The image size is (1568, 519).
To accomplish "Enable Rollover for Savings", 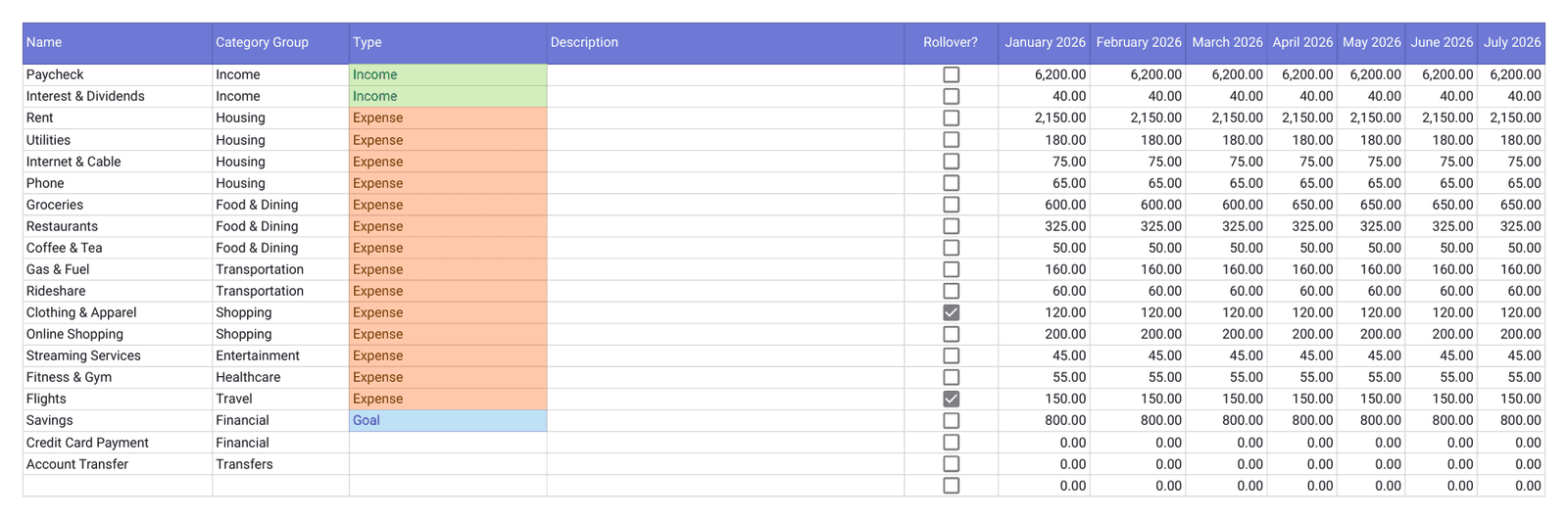I will tap(951, 420).
